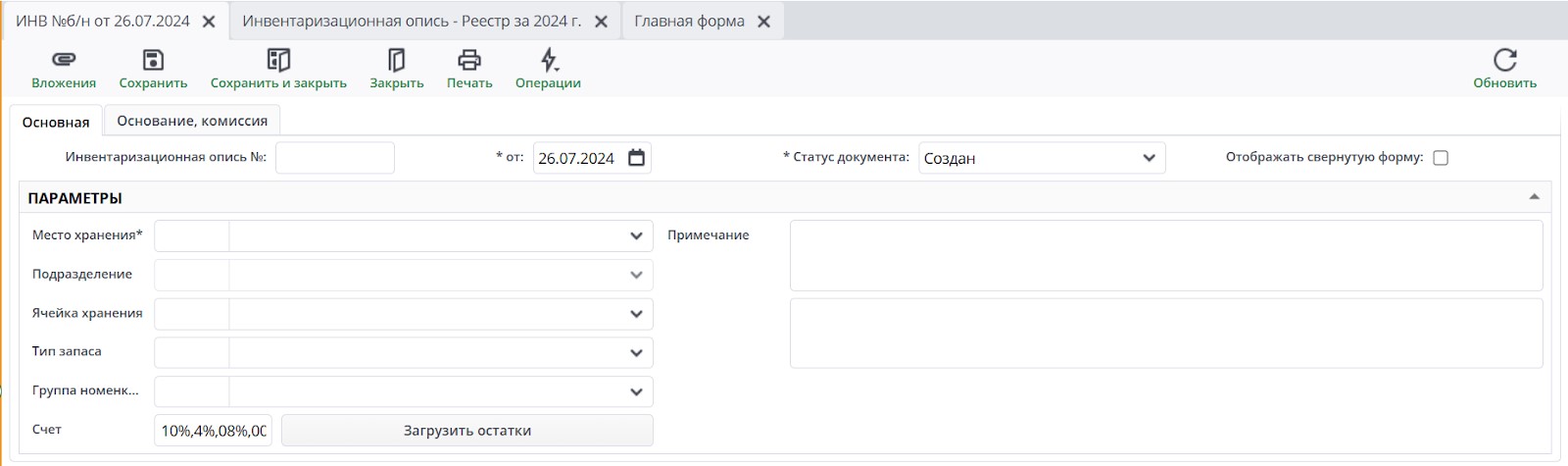Click the Обновить refresh icon
1568x466 pixels.
click(x=1504, y=61)
